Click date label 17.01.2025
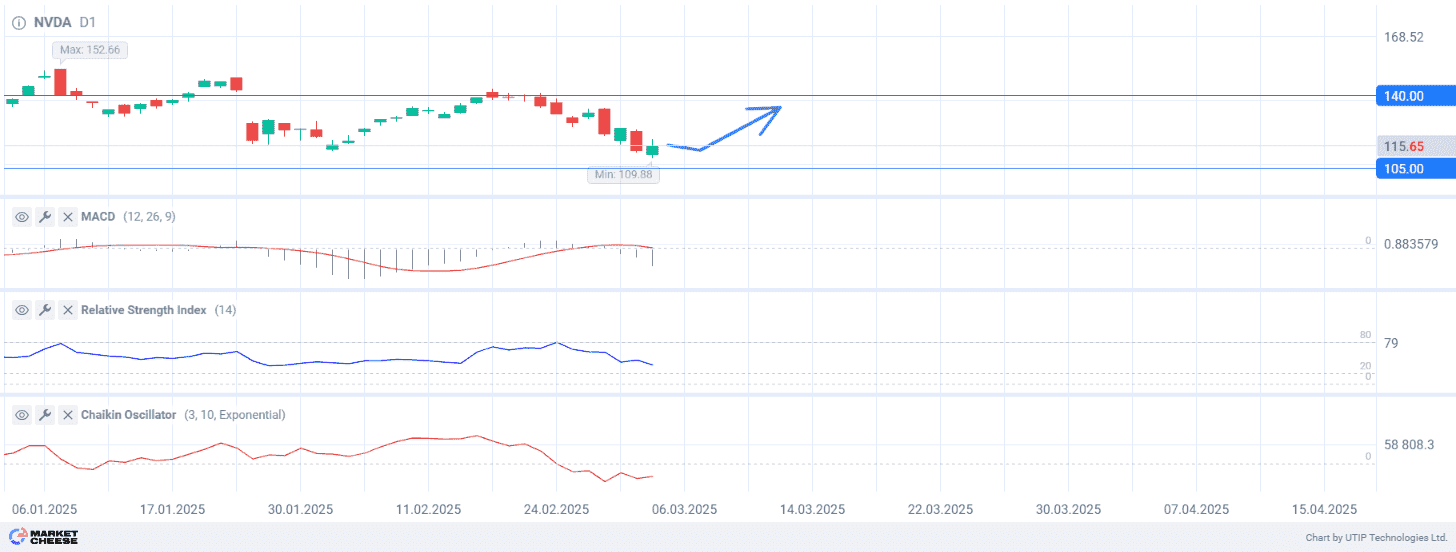The image size is (1456, 552). (x=172, y=509)
